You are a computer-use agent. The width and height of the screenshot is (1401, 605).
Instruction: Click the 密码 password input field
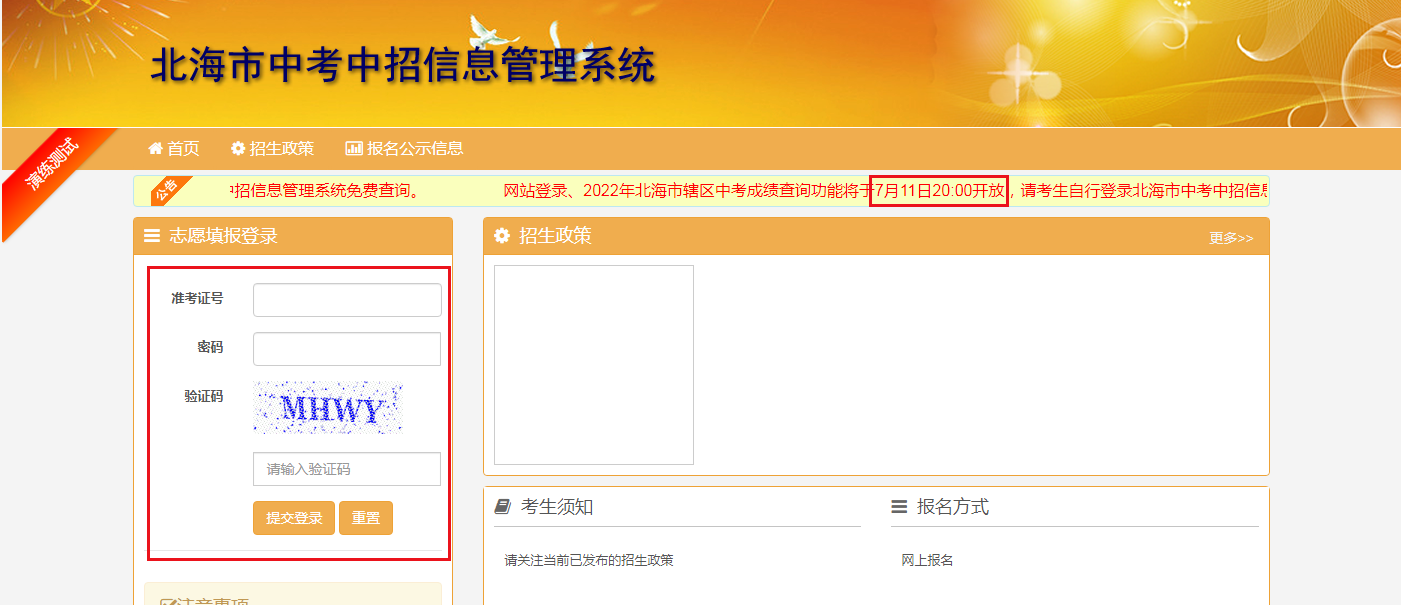click(347, 349)
